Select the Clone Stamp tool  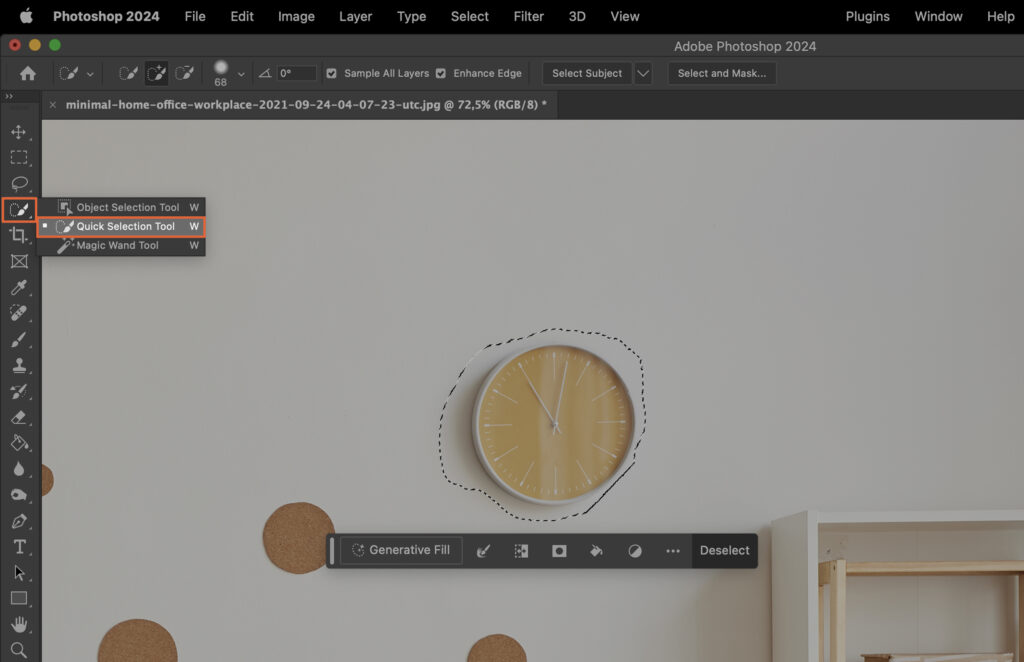tap(20, 365)
